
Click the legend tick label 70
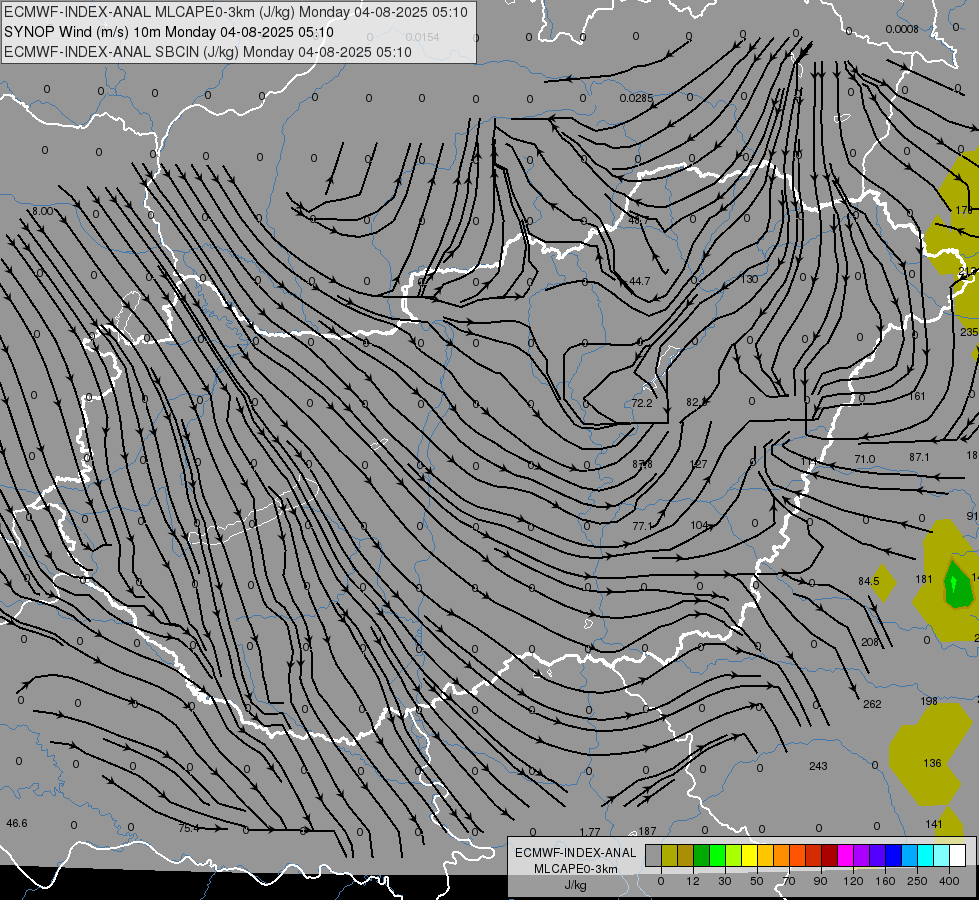point(789,881)
